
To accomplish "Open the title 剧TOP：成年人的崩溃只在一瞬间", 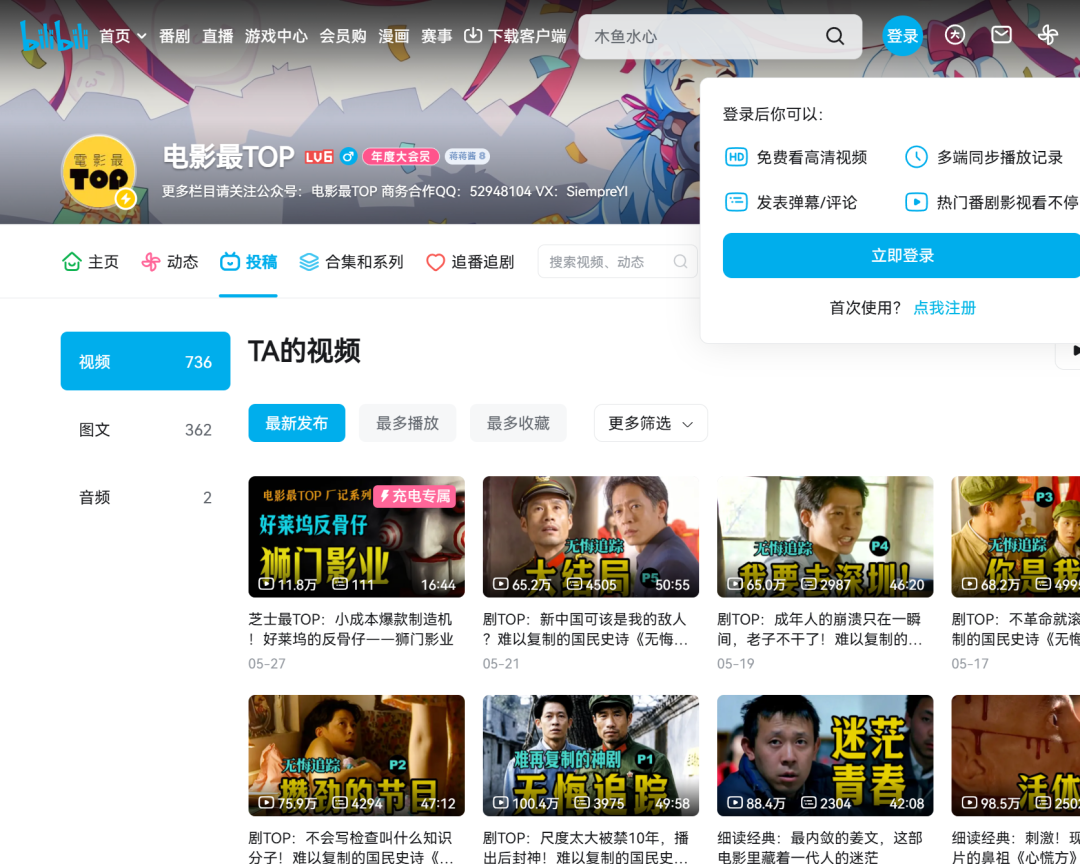I will 820,629.
